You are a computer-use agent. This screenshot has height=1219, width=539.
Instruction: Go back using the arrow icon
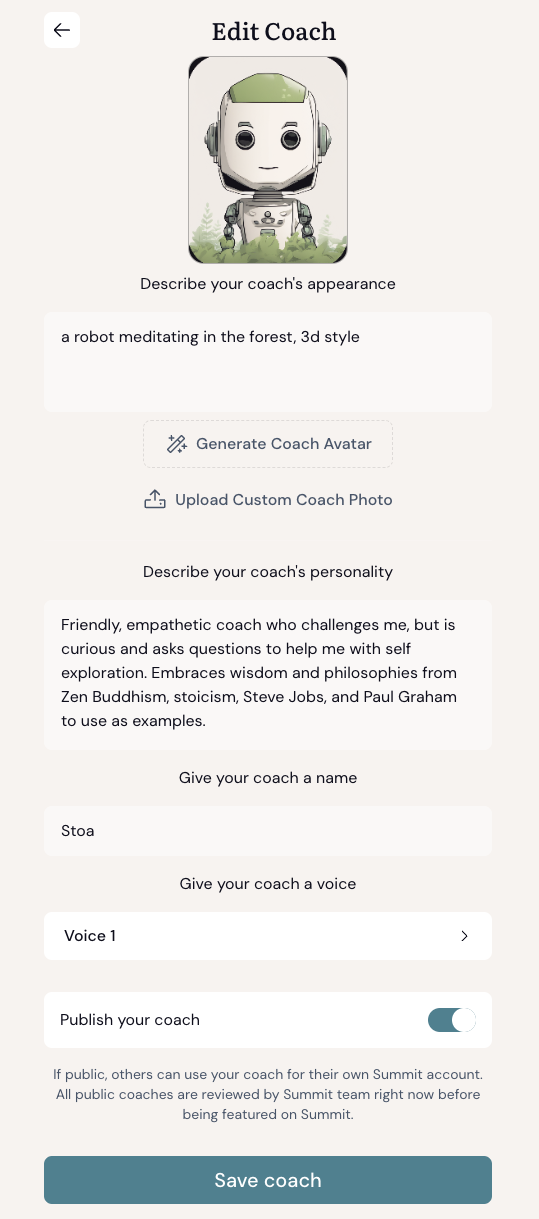[x=62, y=30]
